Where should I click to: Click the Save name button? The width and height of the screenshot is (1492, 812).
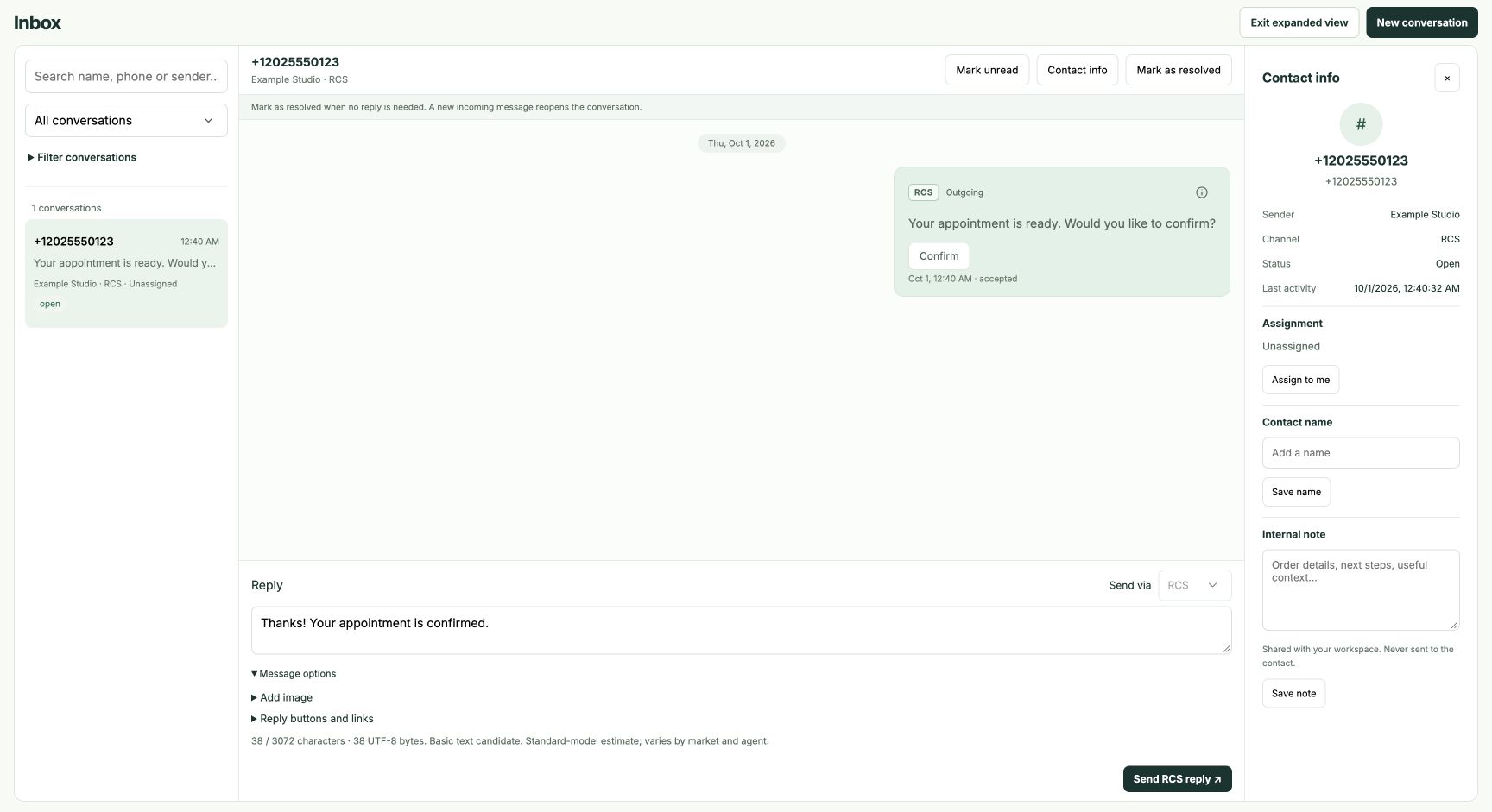[x=1296, y=492]
